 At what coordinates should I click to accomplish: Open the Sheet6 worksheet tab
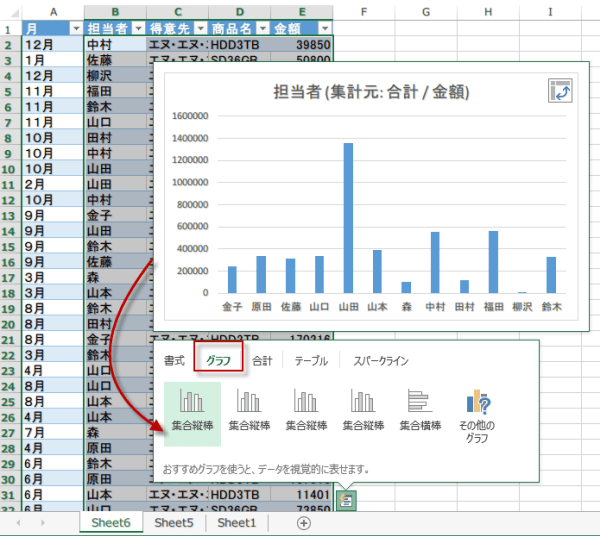pos(111,523)
